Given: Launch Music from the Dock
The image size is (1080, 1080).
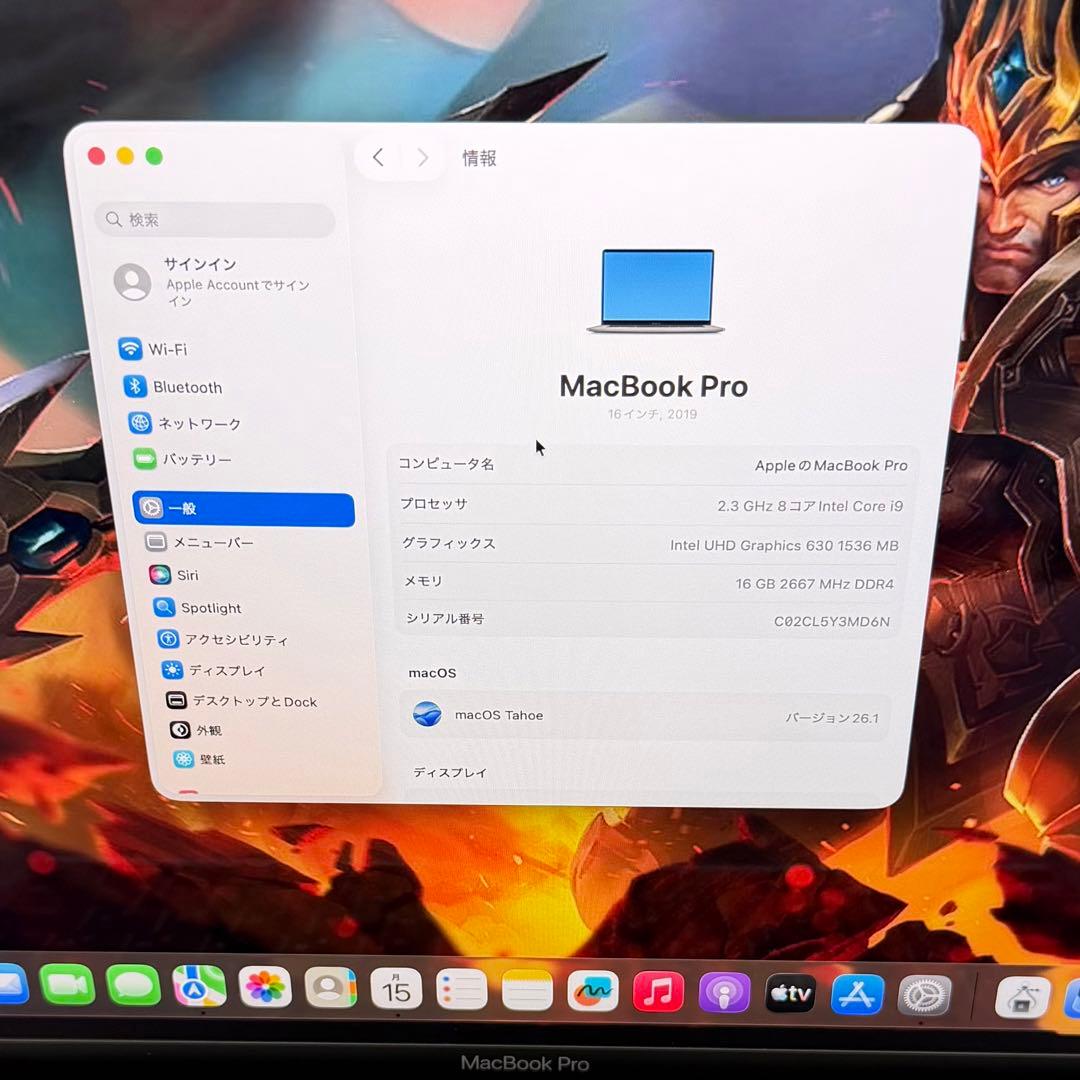Looking at the screenshot, I should [x=657, y=991].
